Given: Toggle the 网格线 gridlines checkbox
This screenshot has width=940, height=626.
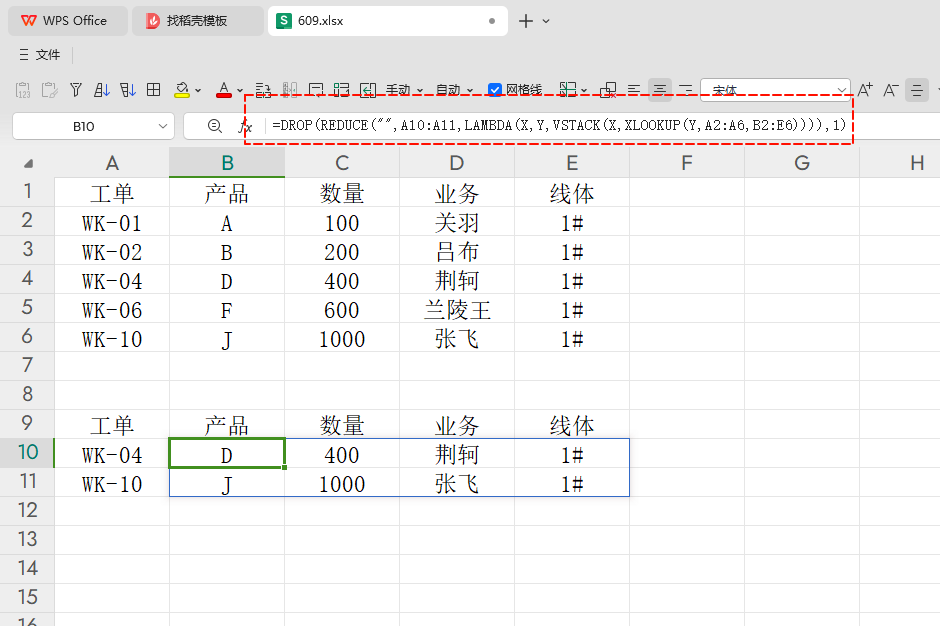Looking at the screenshot, I should point(495,90).
